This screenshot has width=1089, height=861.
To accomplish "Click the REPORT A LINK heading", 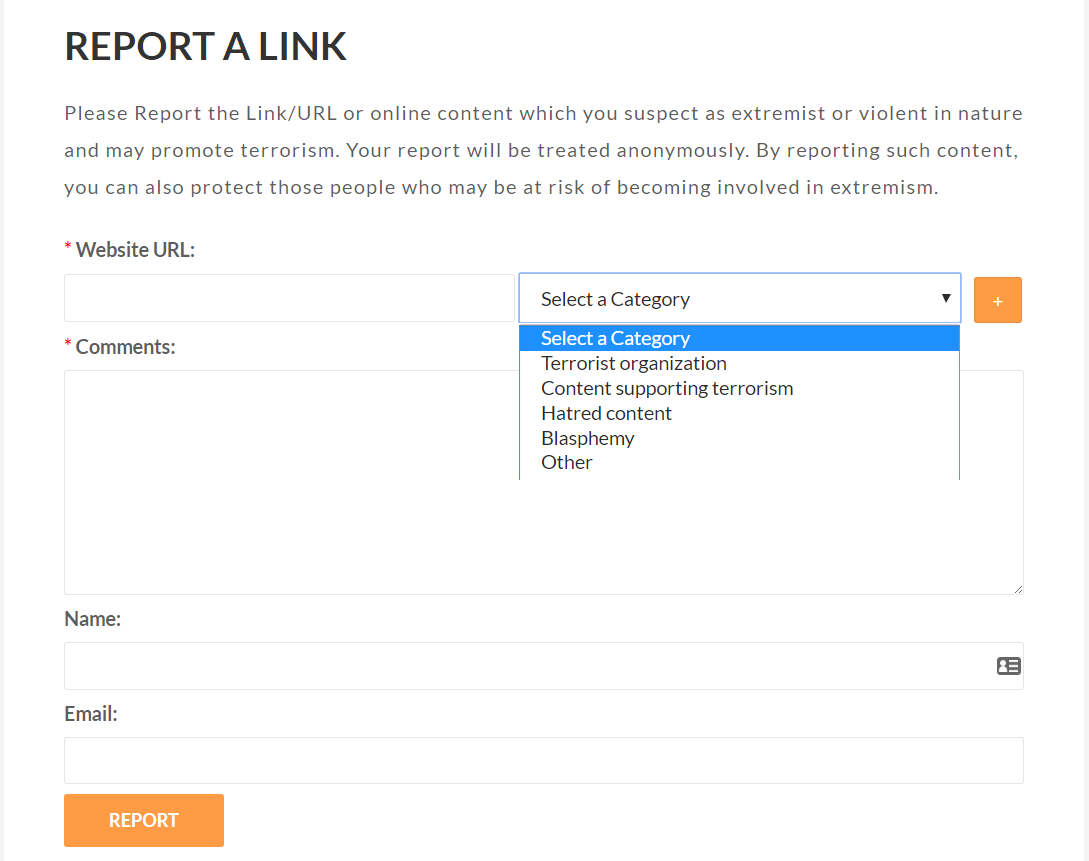I will [205, 46].
